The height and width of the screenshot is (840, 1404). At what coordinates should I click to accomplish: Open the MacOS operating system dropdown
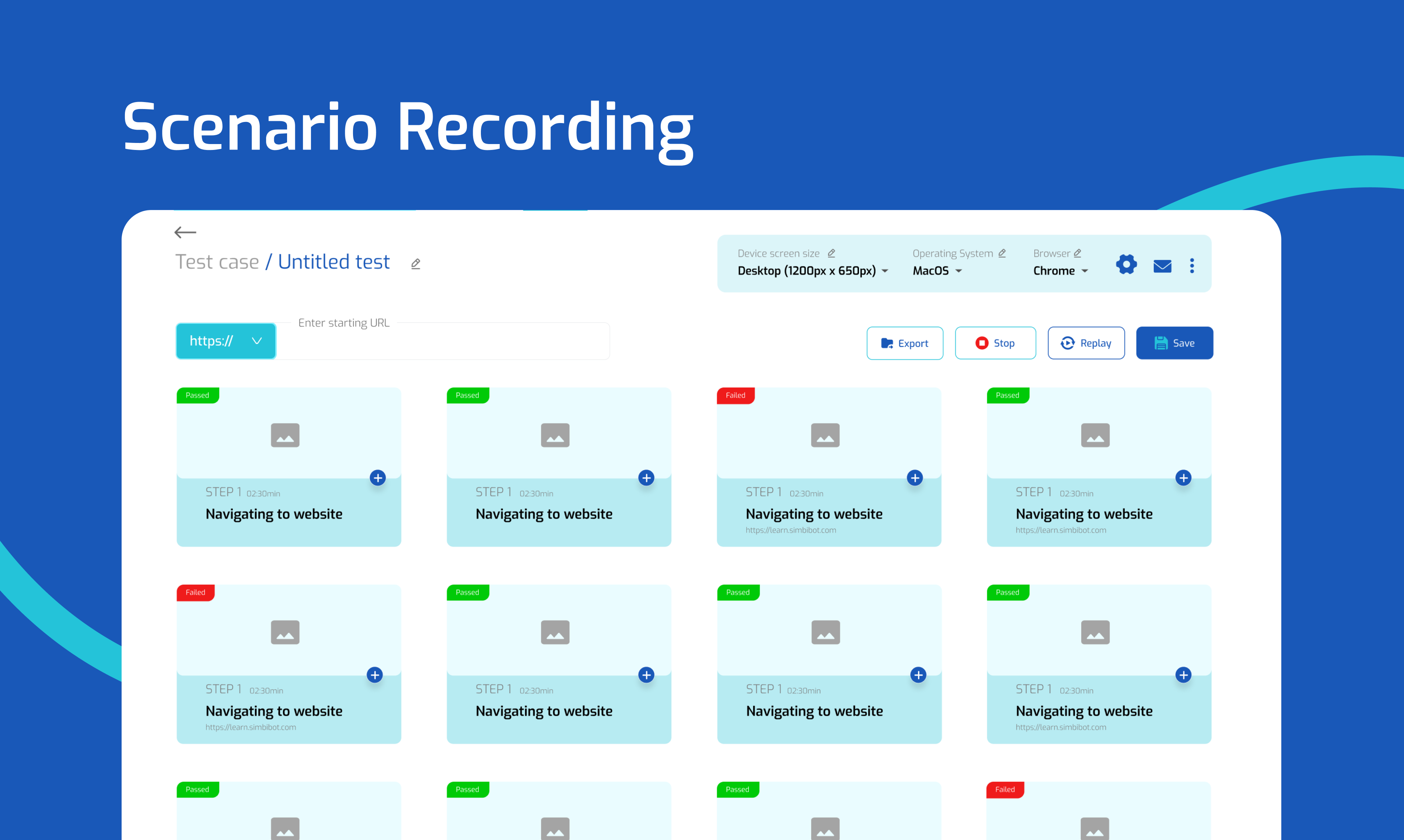click(937, 270)
